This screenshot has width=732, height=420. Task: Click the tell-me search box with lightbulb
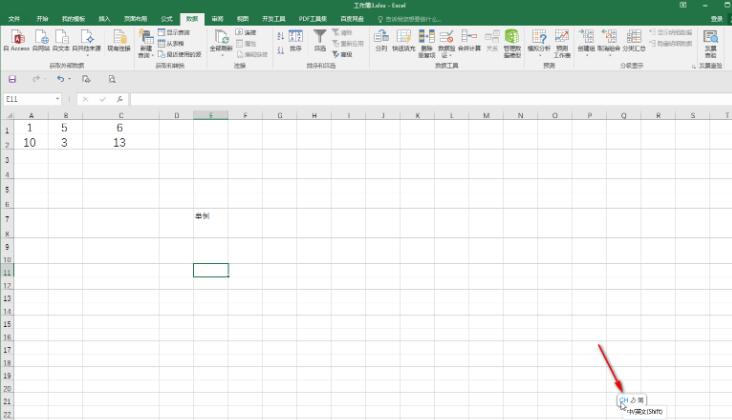pyautogui.click(x=409, y=19)
